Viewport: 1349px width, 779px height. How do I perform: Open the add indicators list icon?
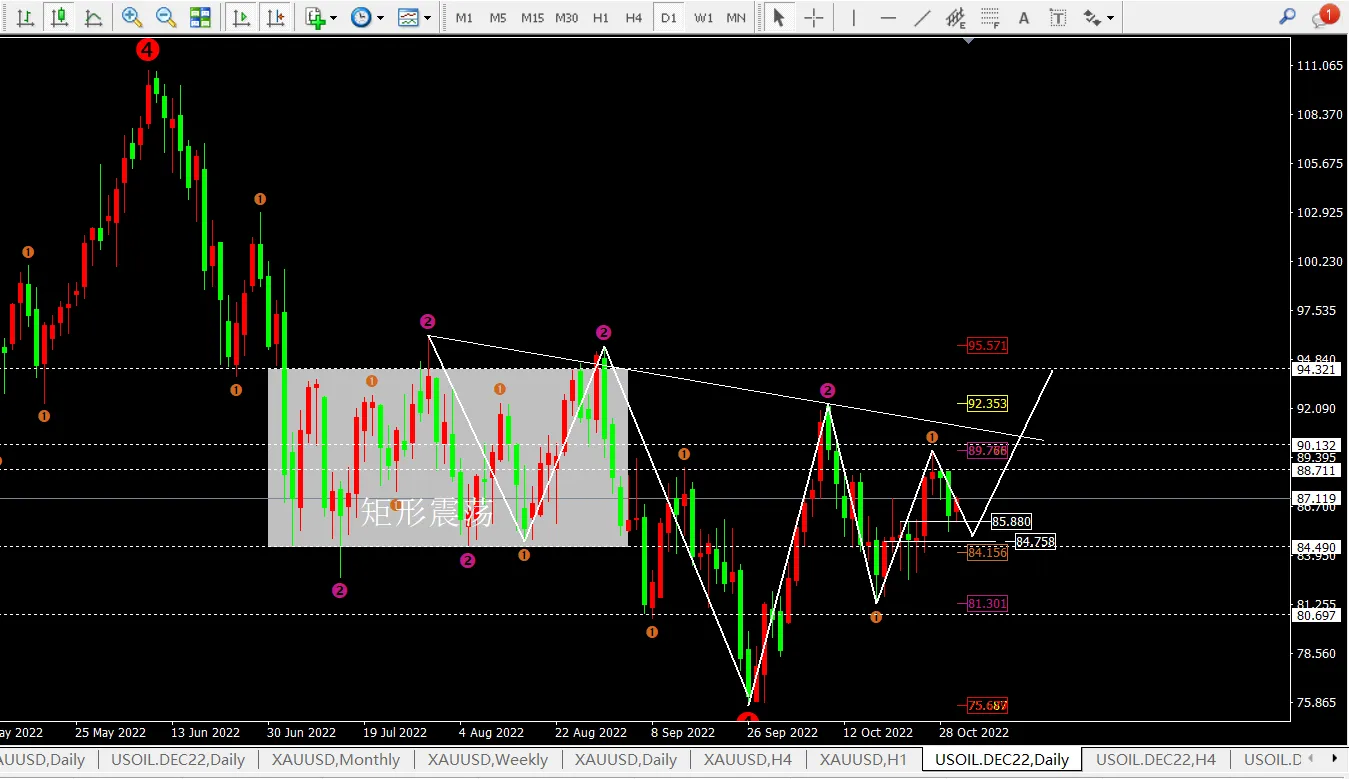click(x=315, y=17)
